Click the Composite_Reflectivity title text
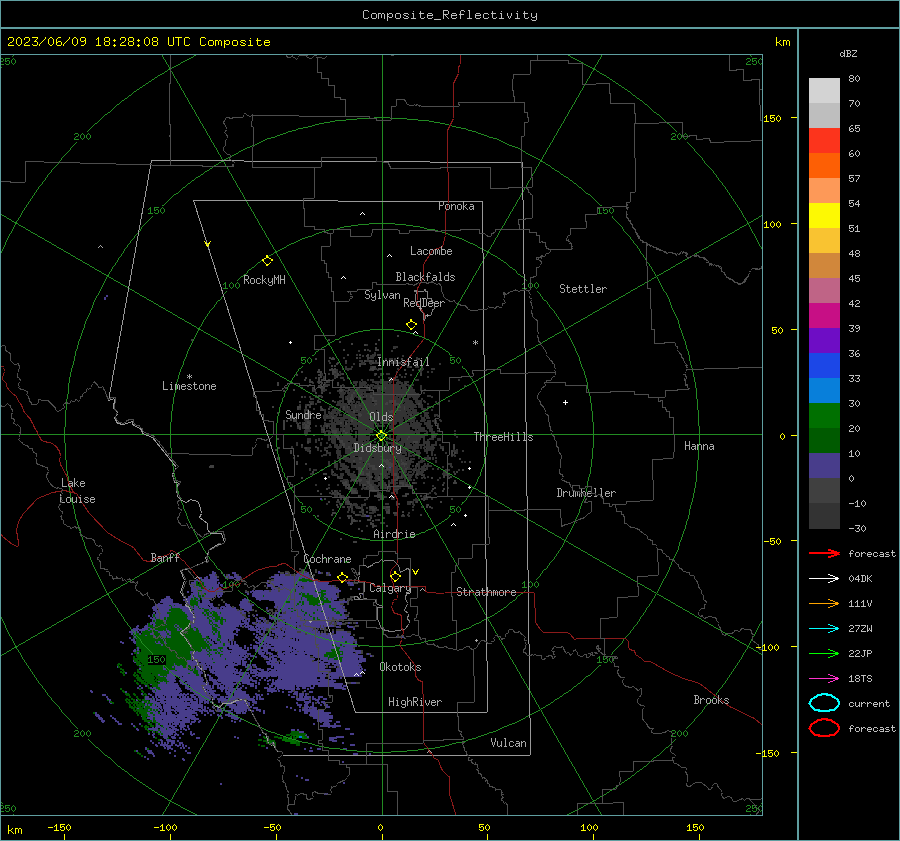The height and width of the screenshot is (841, 900). point(449,15)
